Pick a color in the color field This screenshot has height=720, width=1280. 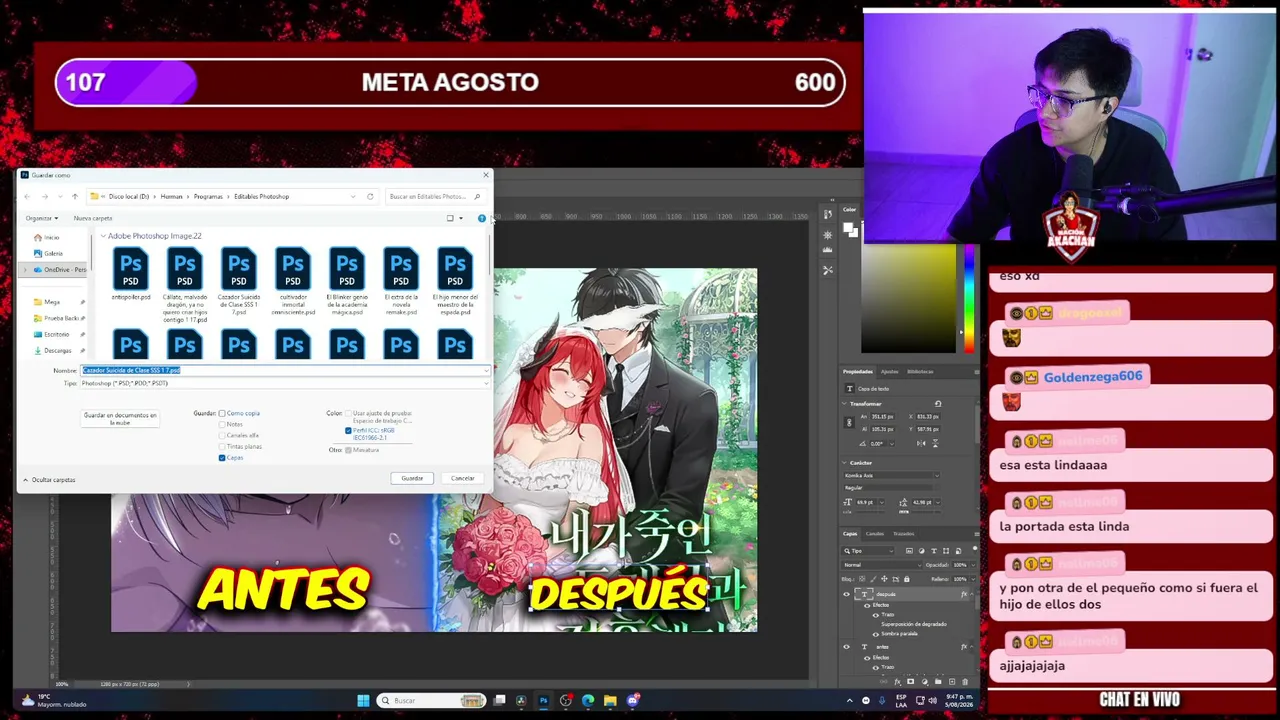coord(908,300)
